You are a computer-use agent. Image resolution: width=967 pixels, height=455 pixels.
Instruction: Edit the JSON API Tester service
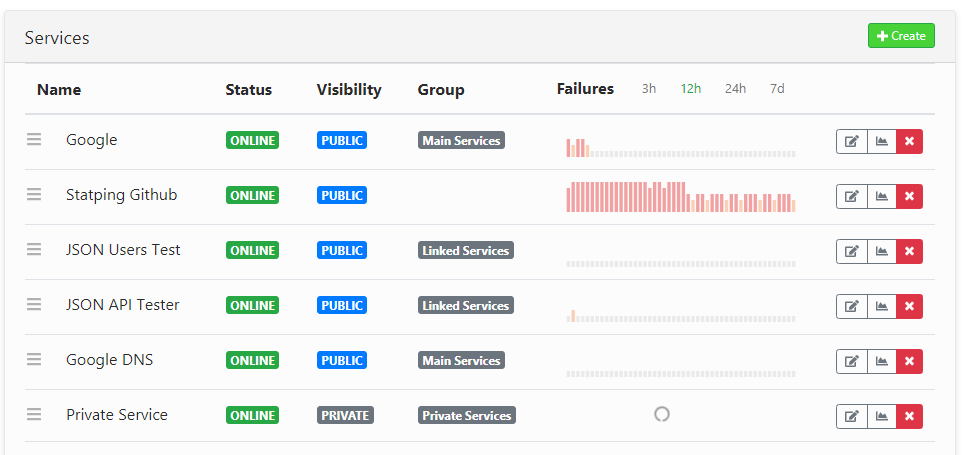tap(852, 306)
